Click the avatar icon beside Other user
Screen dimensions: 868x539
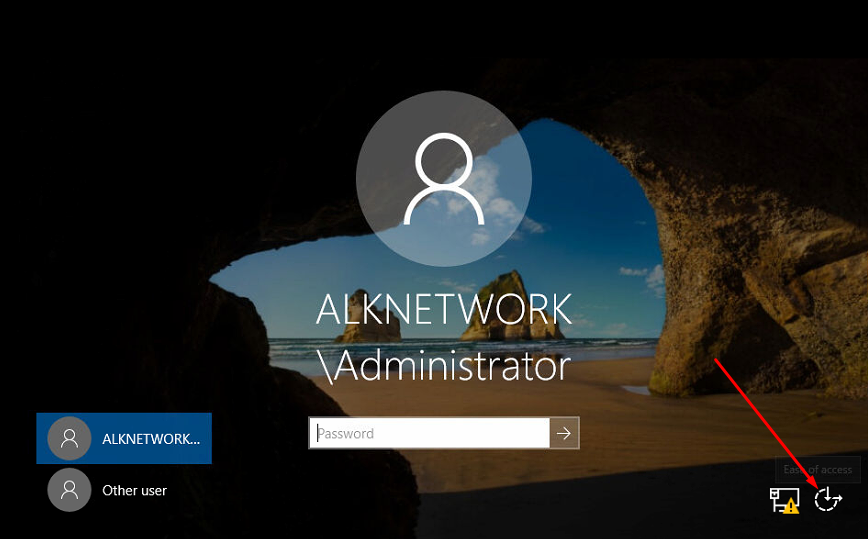click(69, 490)
